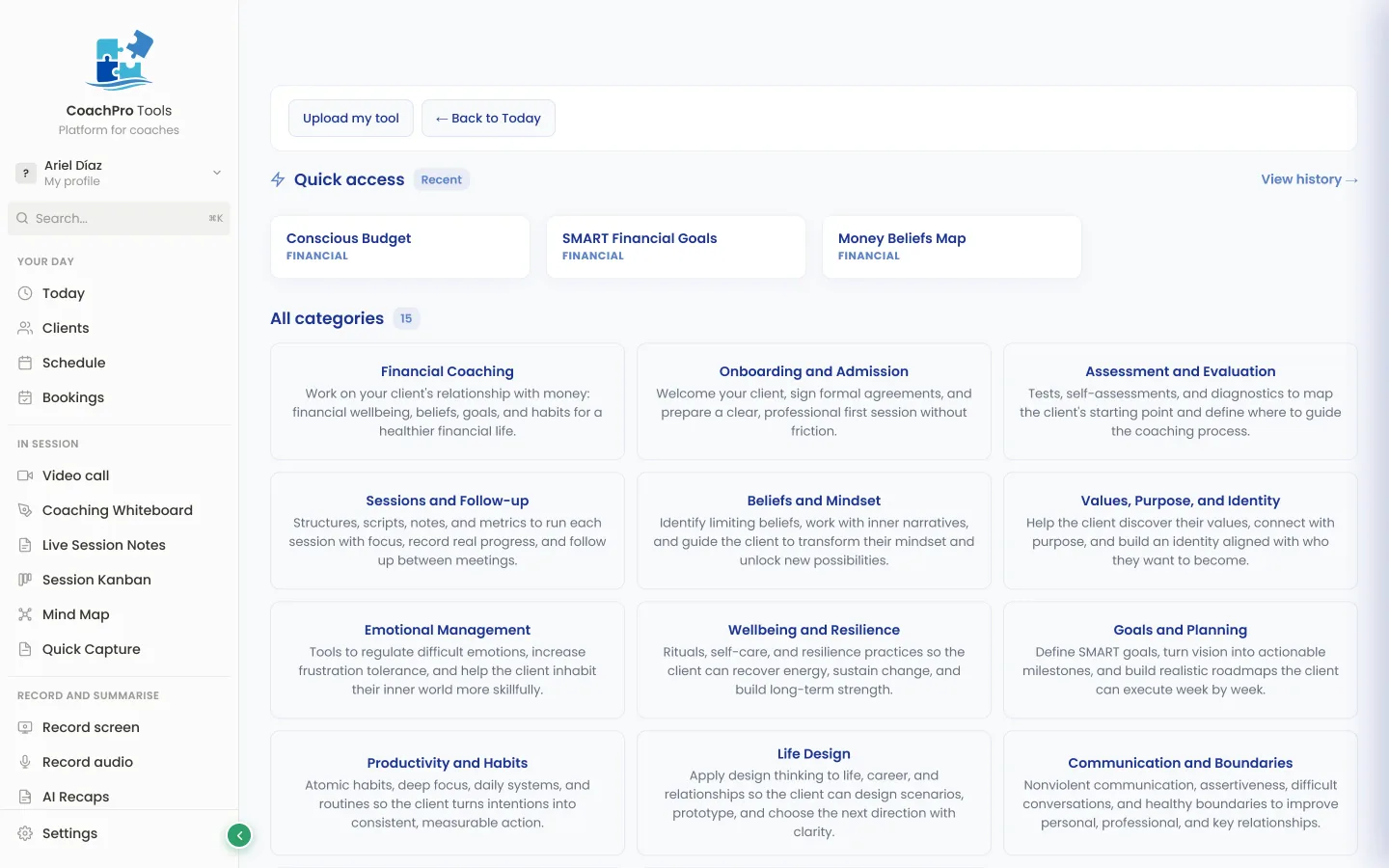This screenshot has width=1389, height=868.
Task: Click the Quick Capture icon
Action: (x=25, y=649)
